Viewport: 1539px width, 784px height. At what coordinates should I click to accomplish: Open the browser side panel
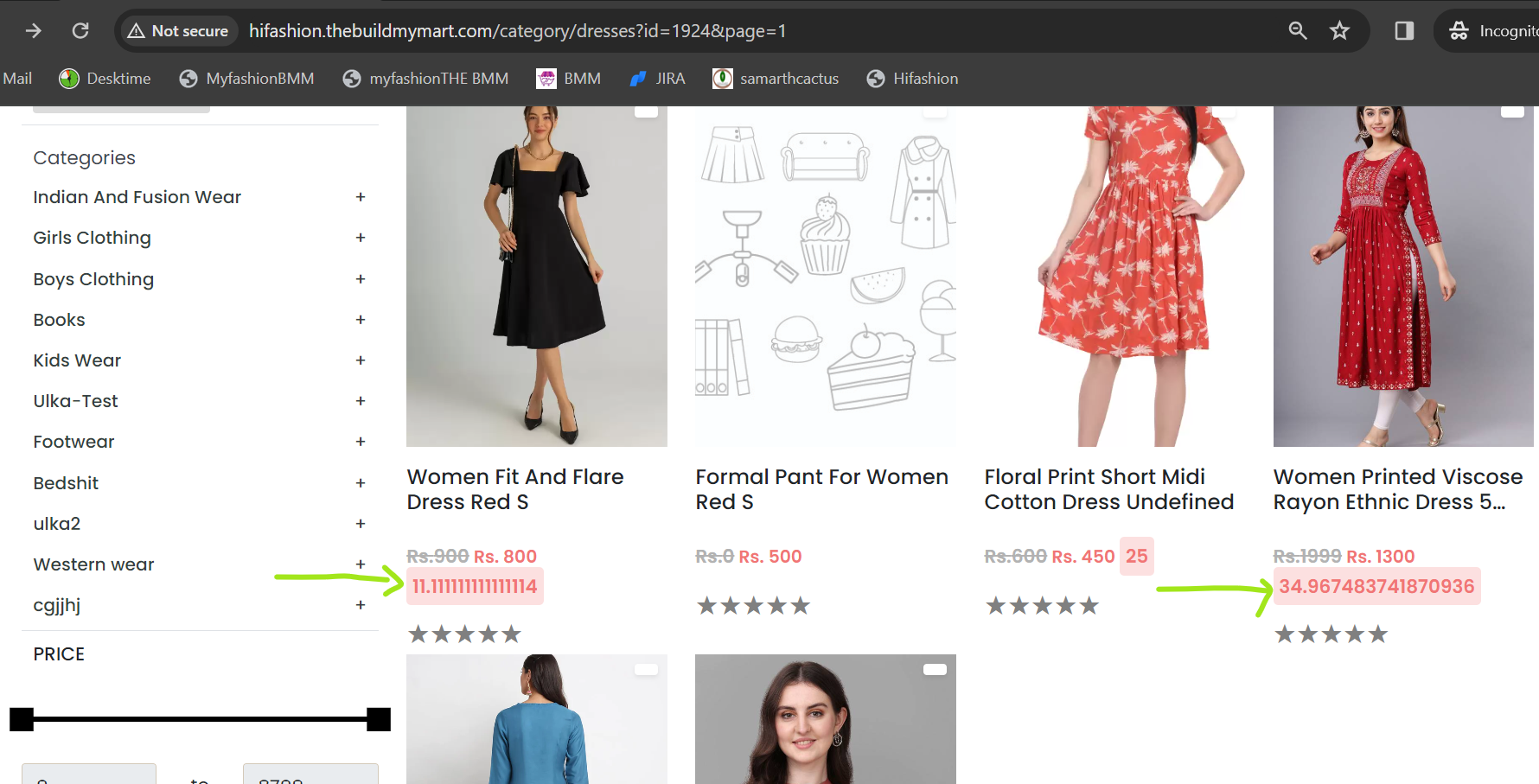1404,31
